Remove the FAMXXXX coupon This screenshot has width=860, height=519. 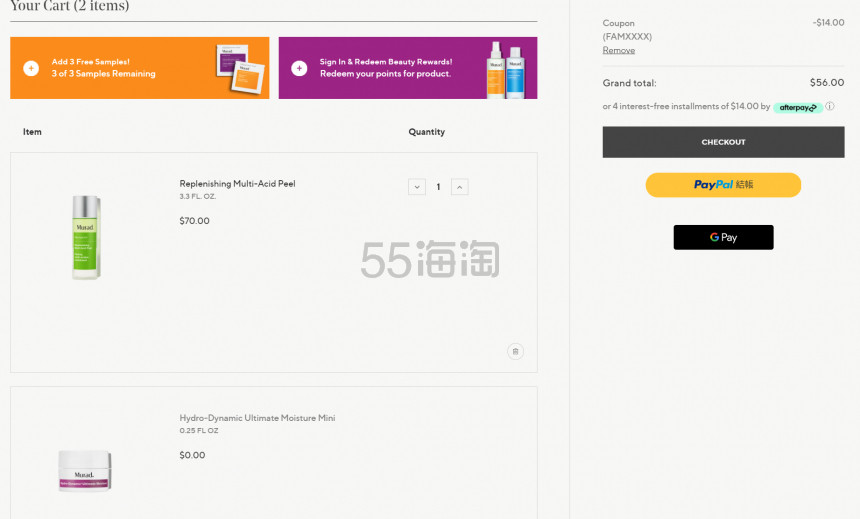click(x=619, y=50)
